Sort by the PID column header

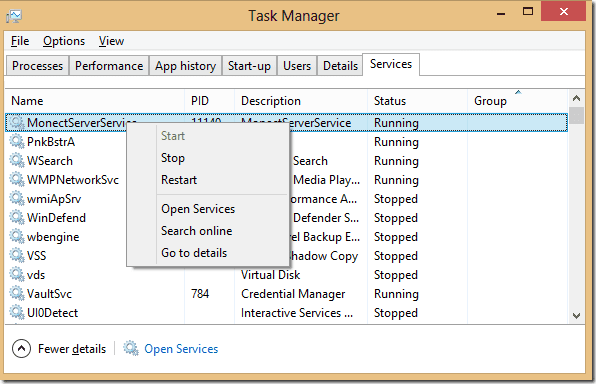coord(209,101)
